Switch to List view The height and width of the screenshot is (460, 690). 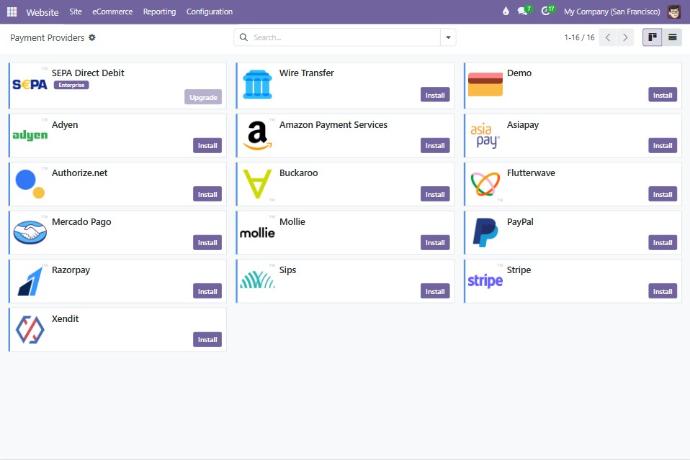click(672, 37)
